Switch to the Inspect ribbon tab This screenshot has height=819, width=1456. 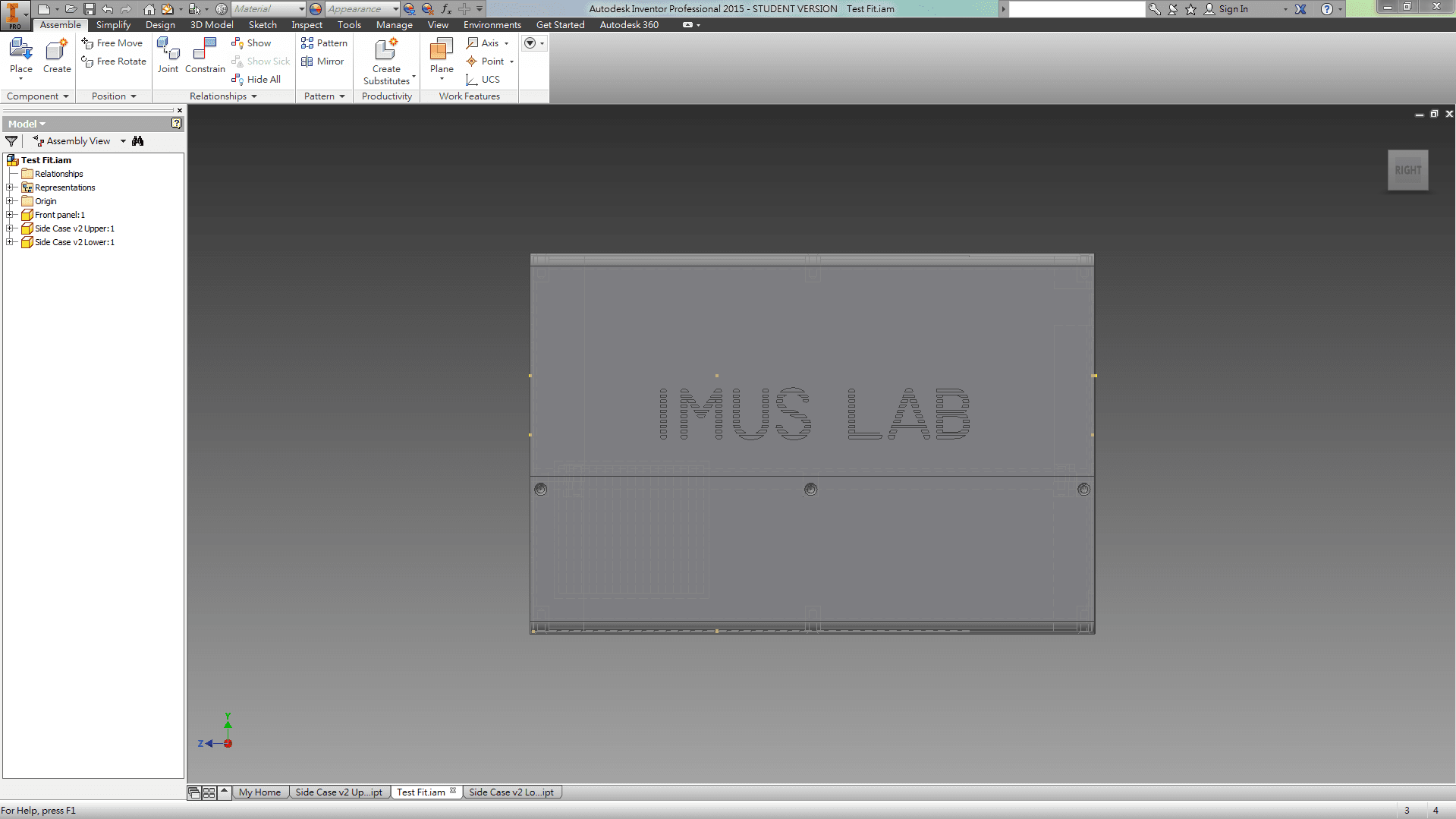coord(307,24)
